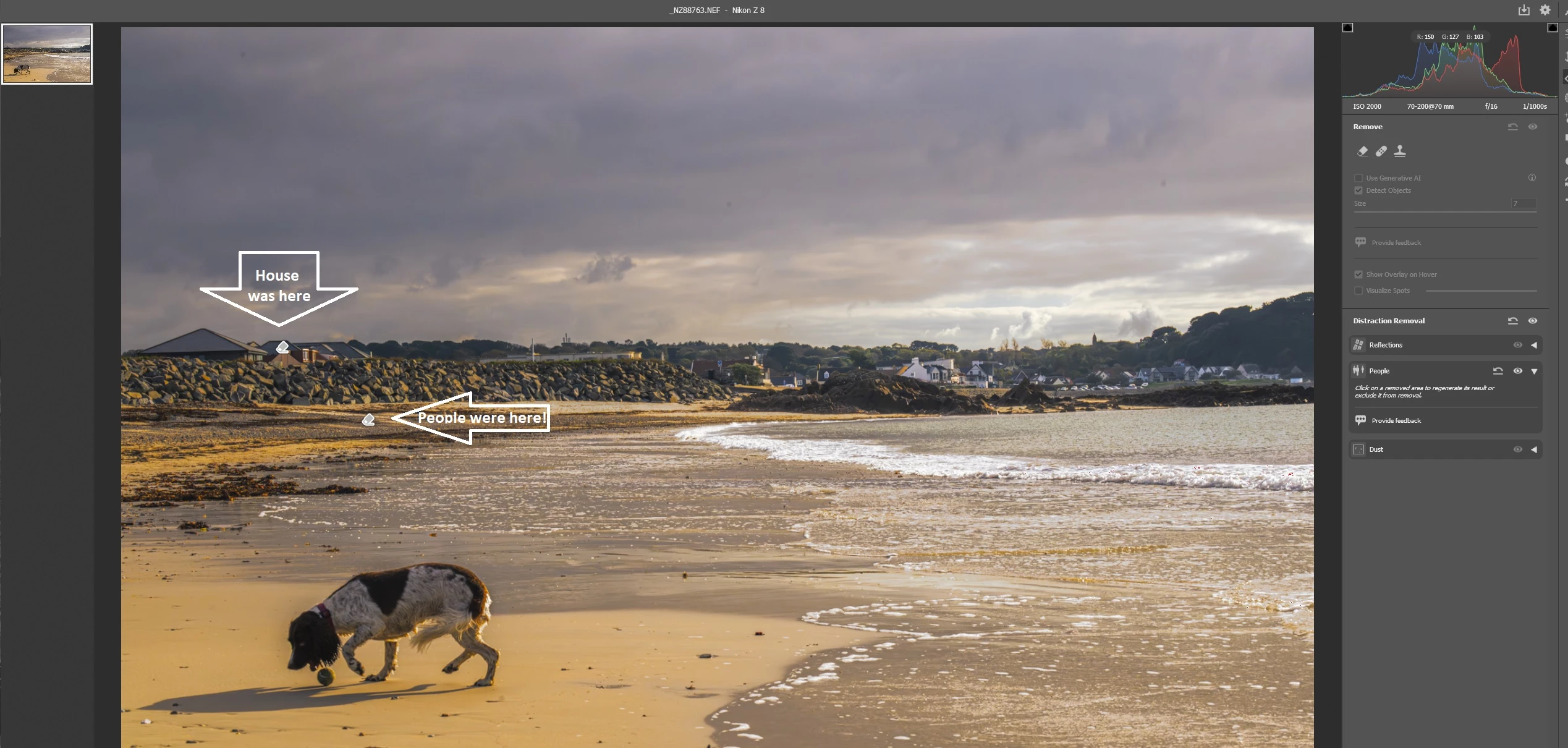This screenshot has width=1568, height=748.
Task: Select the beach photo thumbnail in filmstrip
Action: point(47,54)
